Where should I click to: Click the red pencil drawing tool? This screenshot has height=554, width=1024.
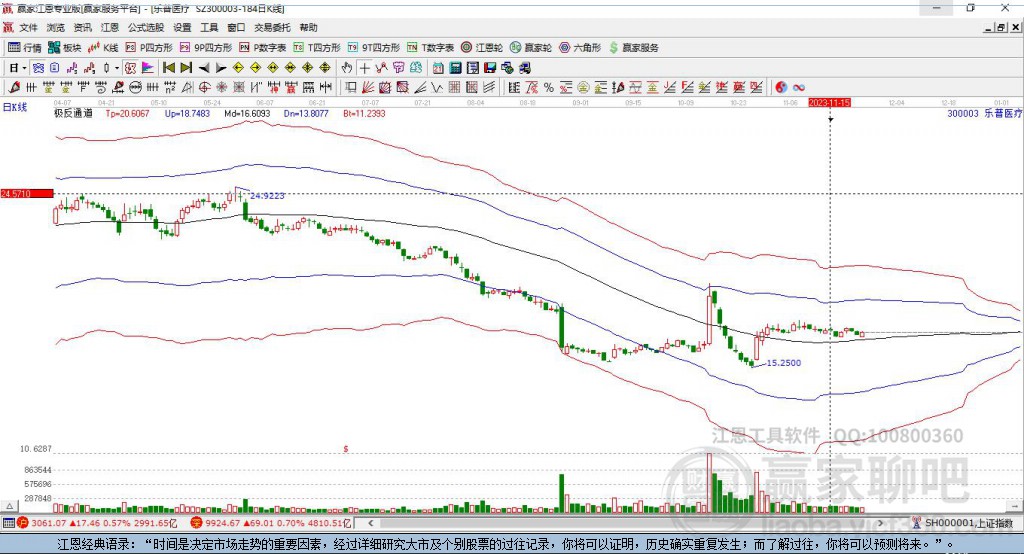(14, 88)
